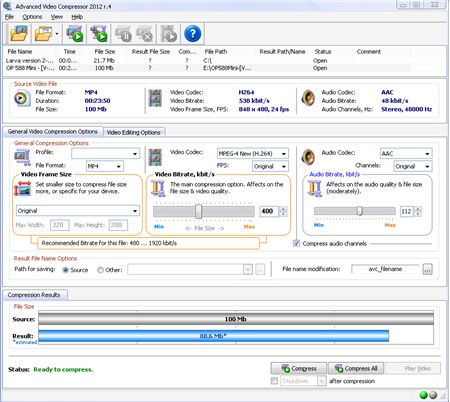Click the file name modification browse button

click(428, 269)
